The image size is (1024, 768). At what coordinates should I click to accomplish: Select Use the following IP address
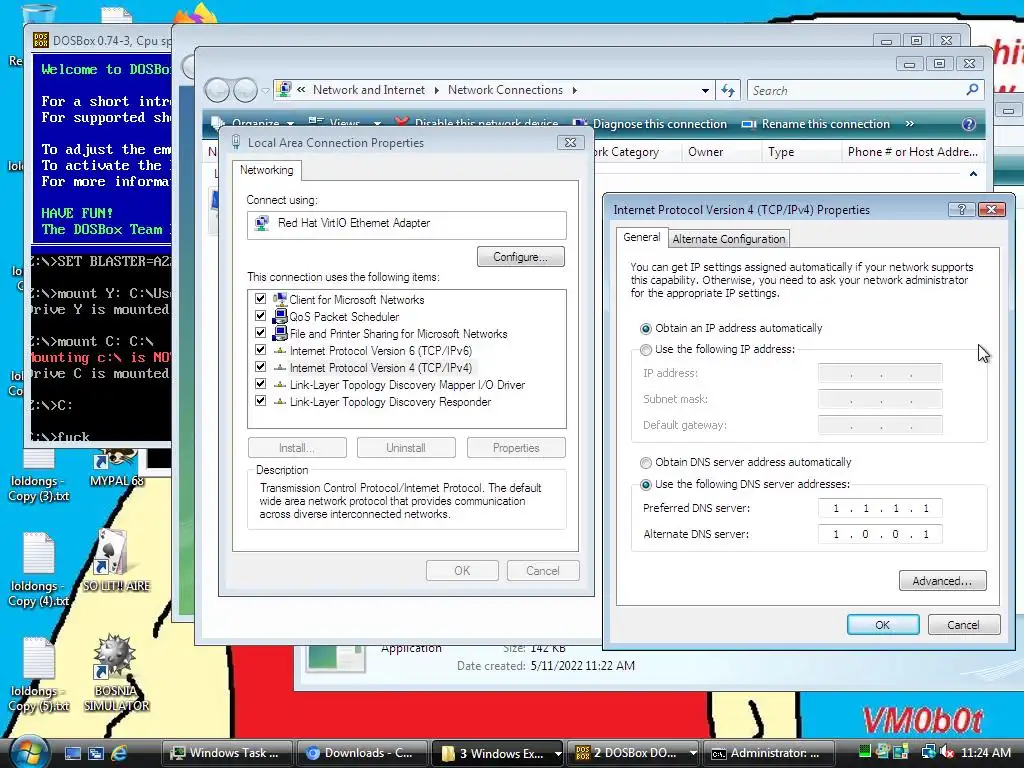(x=646, y=349)
